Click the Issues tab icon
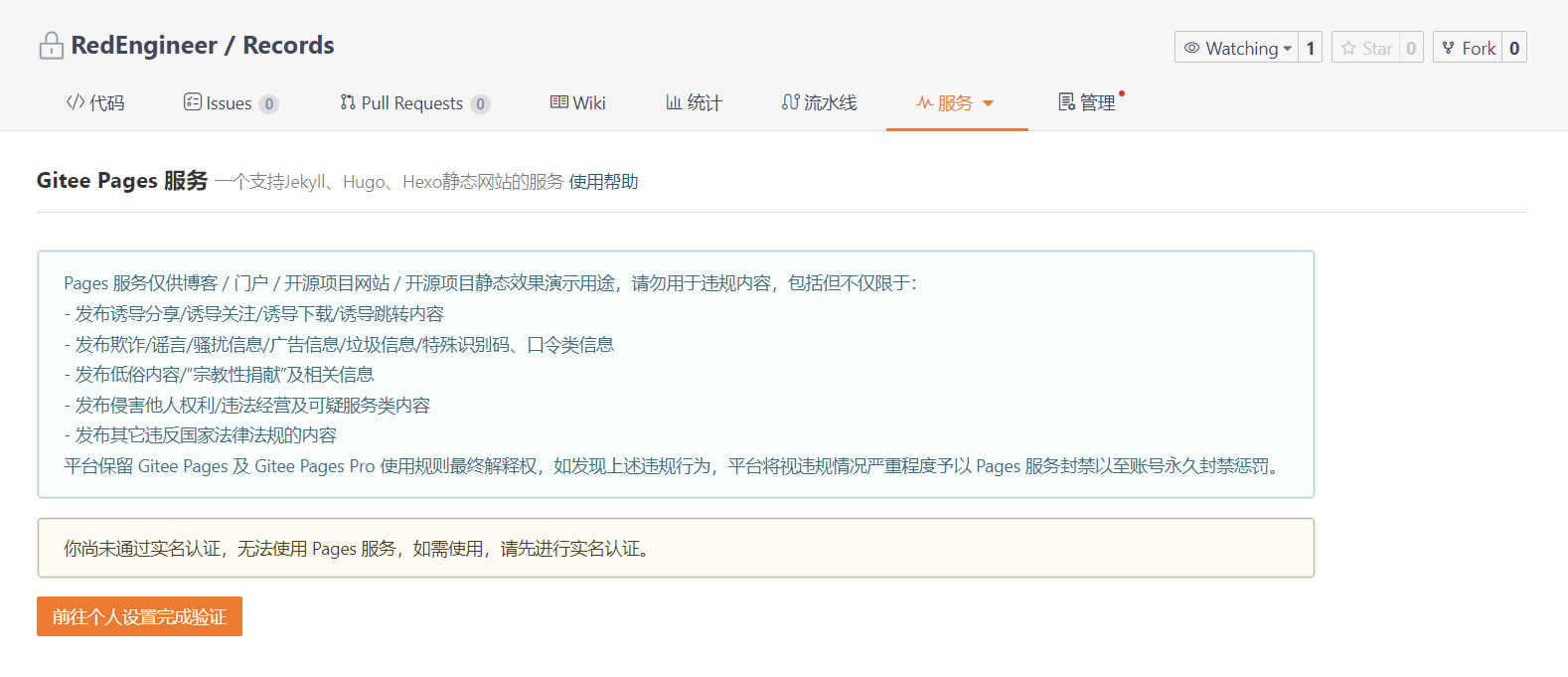1568x677 pixels. tap(193, 102)
